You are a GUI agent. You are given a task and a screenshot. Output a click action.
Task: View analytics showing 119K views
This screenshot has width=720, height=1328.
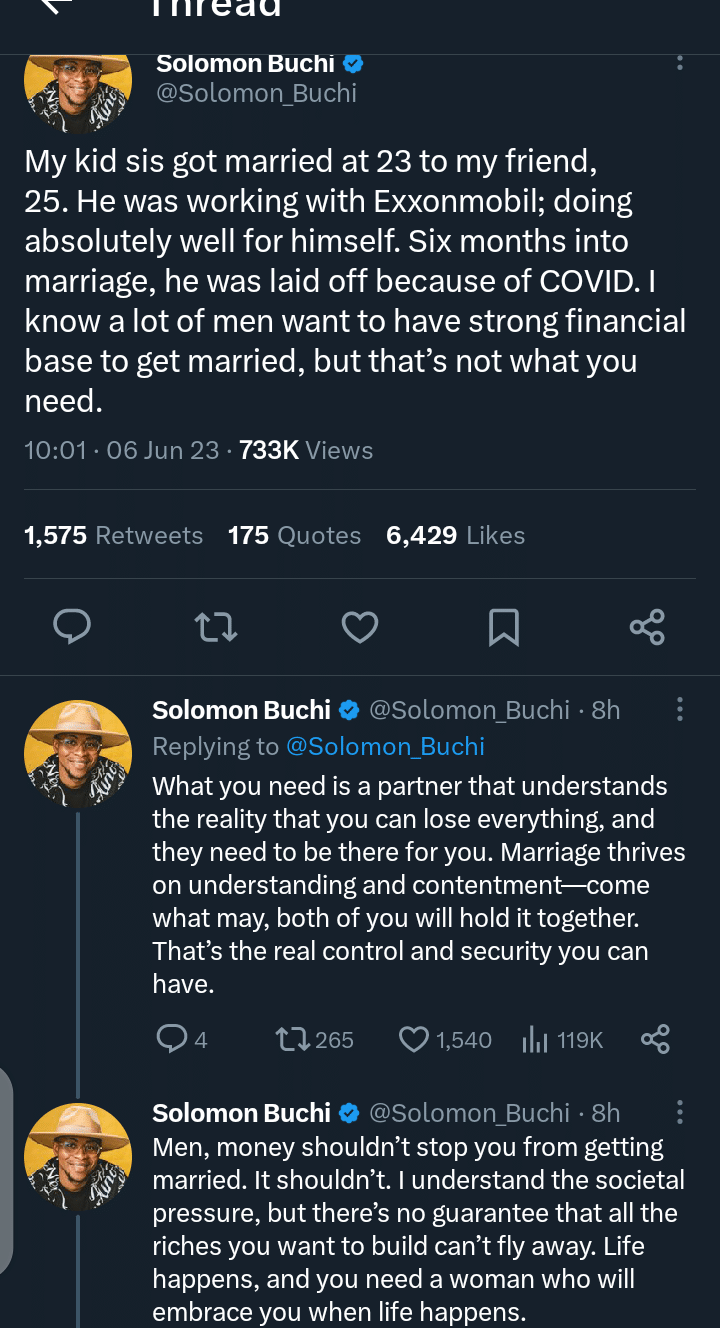click(536, 1040)
